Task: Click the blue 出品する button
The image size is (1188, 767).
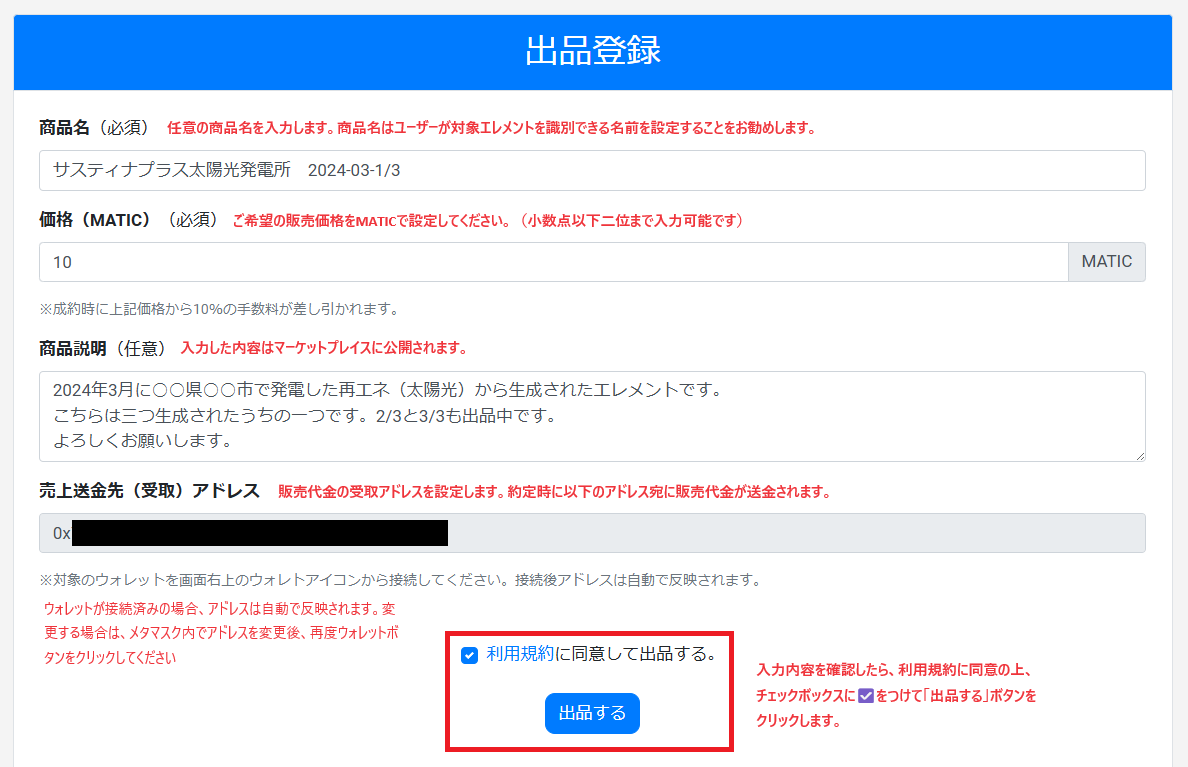Action: pos(592,713)
